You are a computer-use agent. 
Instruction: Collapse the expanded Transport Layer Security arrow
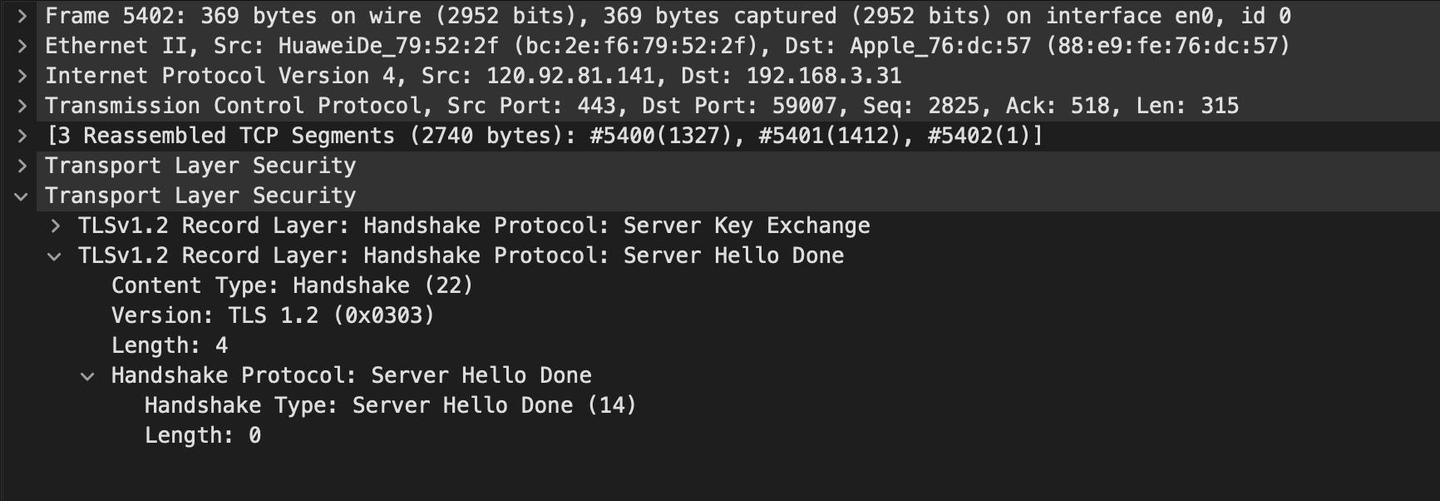click(22, 196)
